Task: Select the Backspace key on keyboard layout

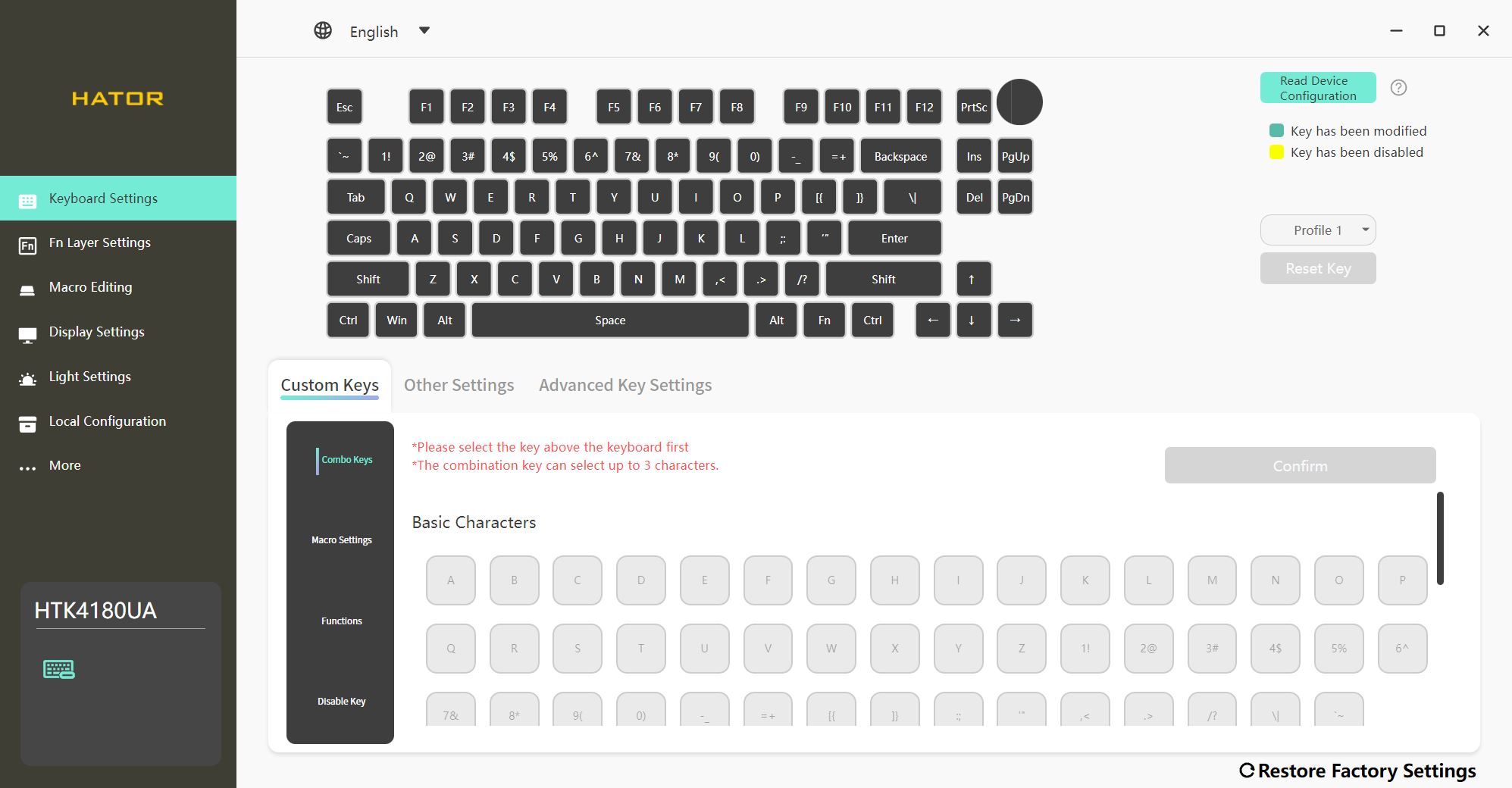Action: coord(900,156)
